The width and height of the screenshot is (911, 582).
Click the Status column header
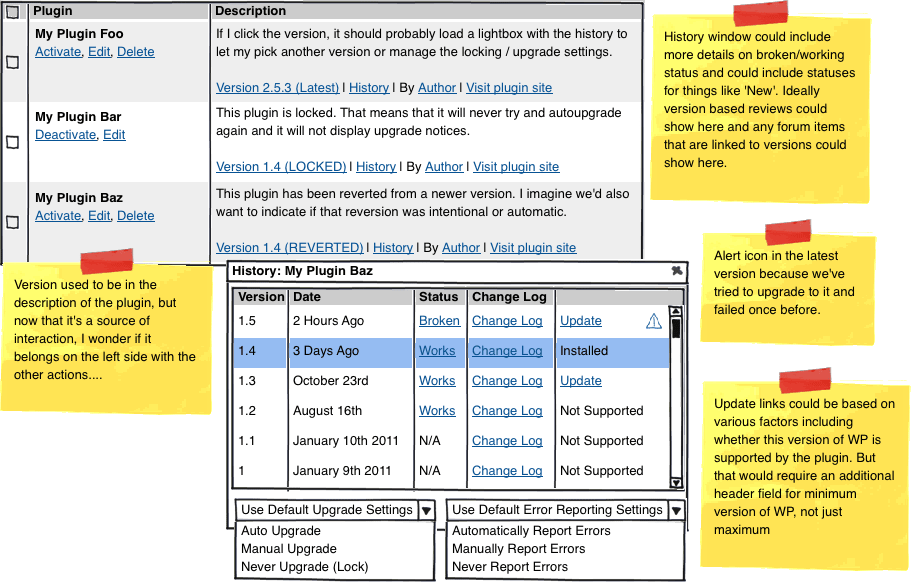pyautogui.click(x=439, y=297)
